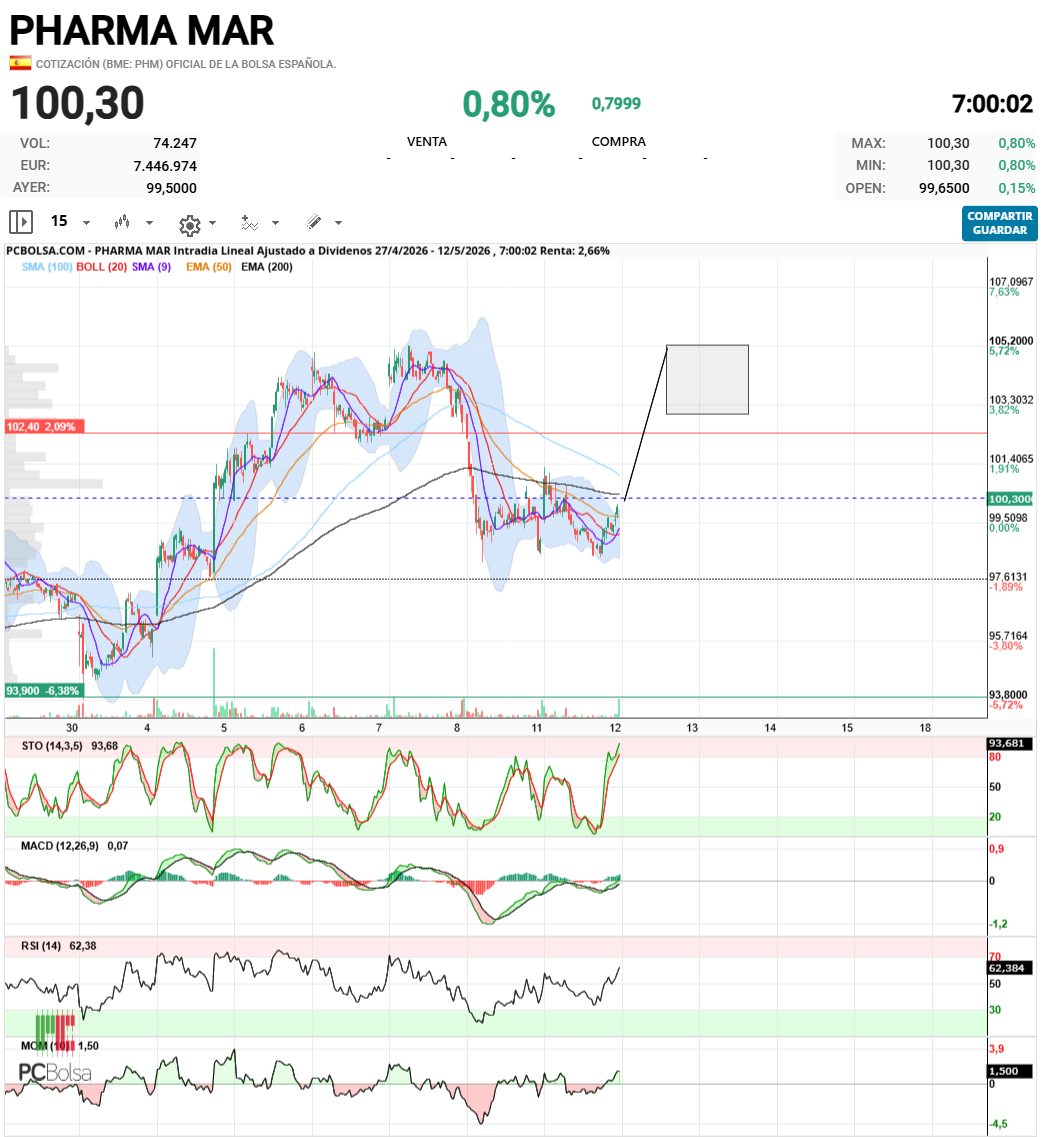The image size is (1048, 1137).
Task: Click the bolsa española cotización subtitle
Action: (x=186, y=64)
